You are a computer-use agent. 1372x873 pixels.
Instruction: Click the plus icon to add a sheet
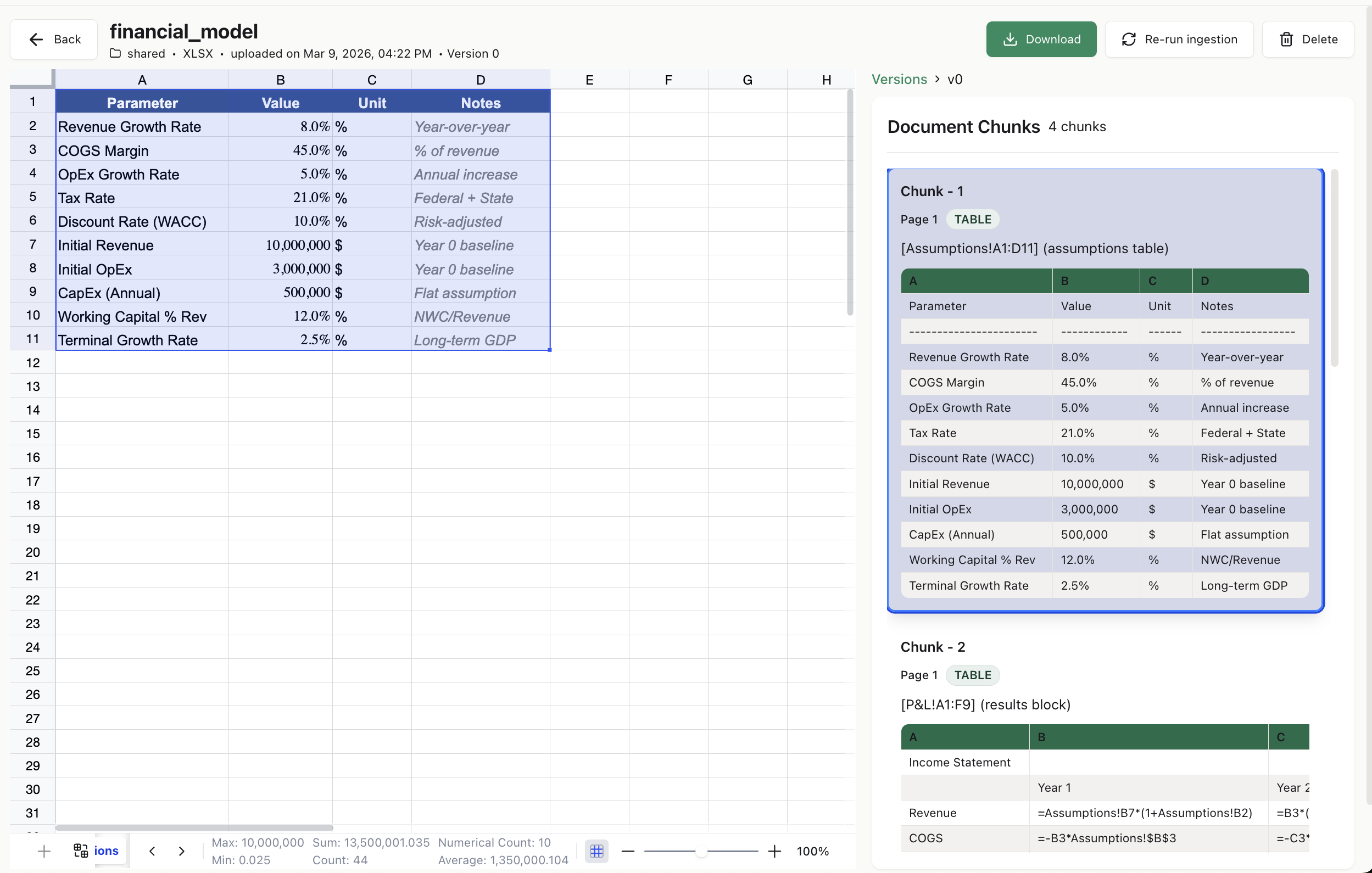[x=43, y=851]
